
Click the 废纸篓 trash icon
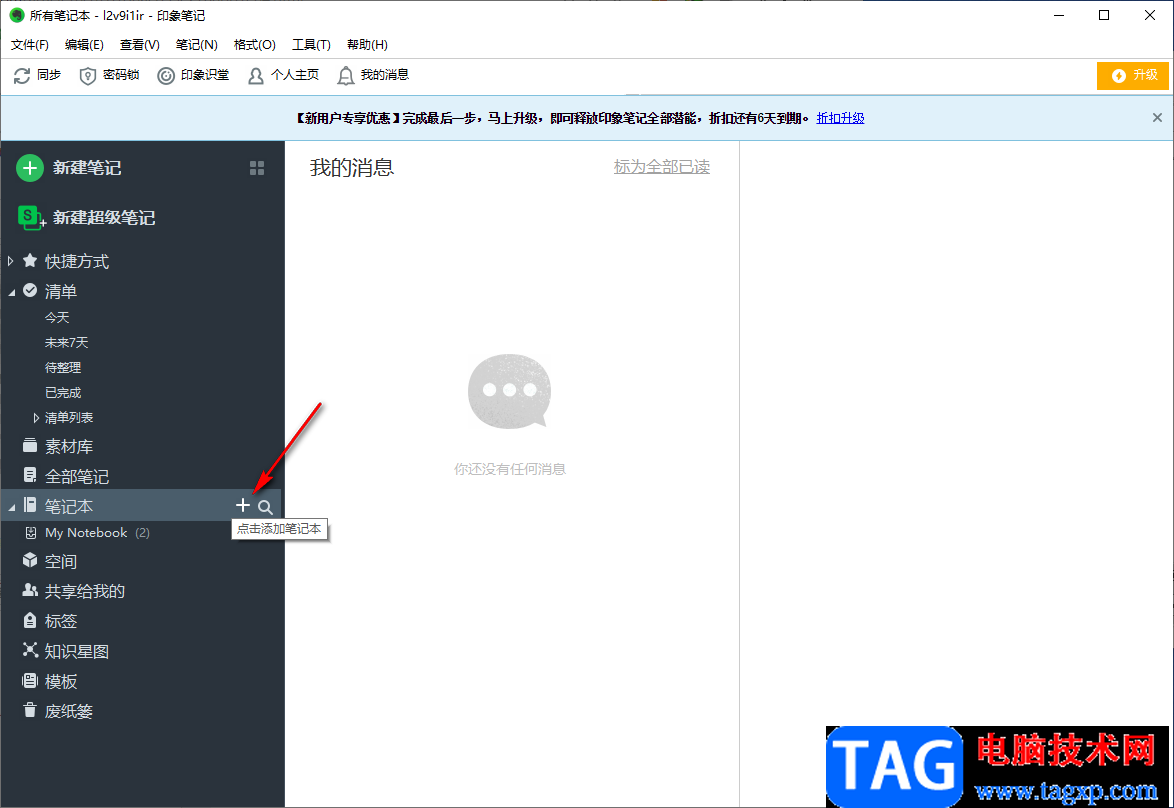tap(30, 710)
